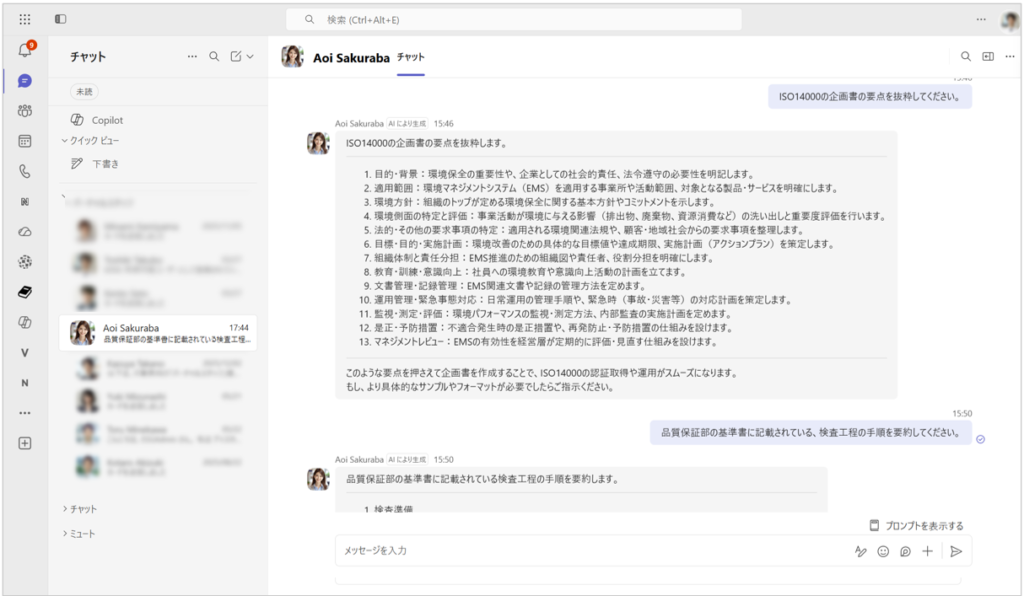Open the Loop component icon in compose box

coord(905,552)
